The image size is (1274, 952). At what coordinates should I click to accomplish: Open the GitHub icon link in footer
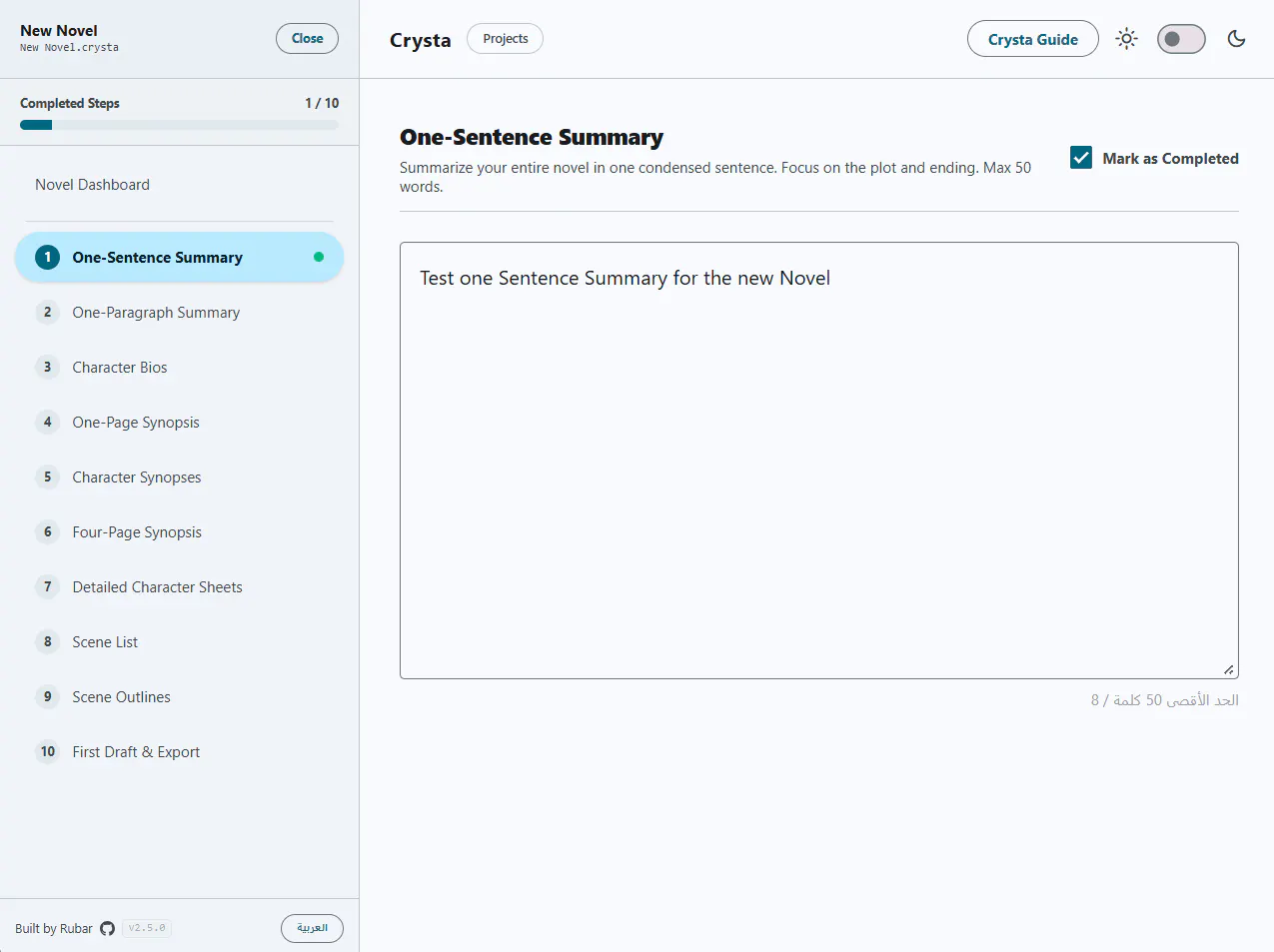pyautogui.click(x=107, y=928)
